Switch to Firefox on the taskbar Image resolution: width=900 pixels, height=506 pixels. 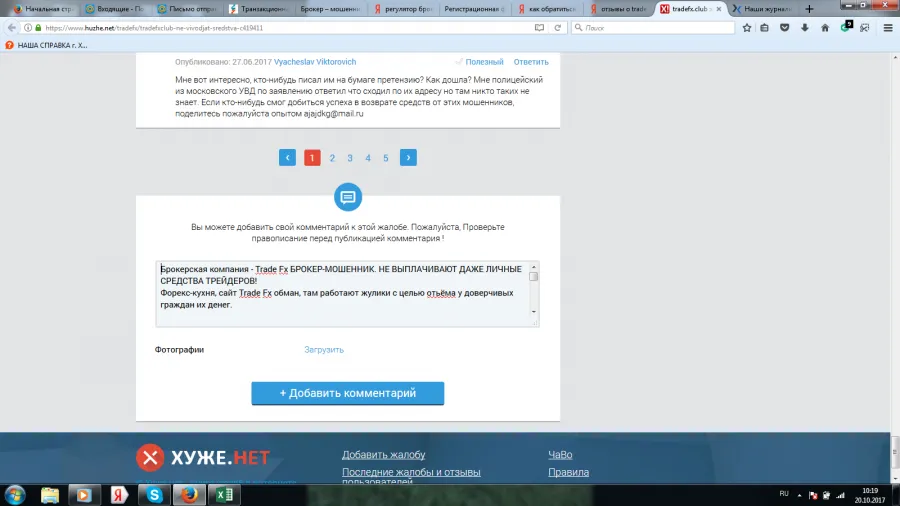(189, 495)
